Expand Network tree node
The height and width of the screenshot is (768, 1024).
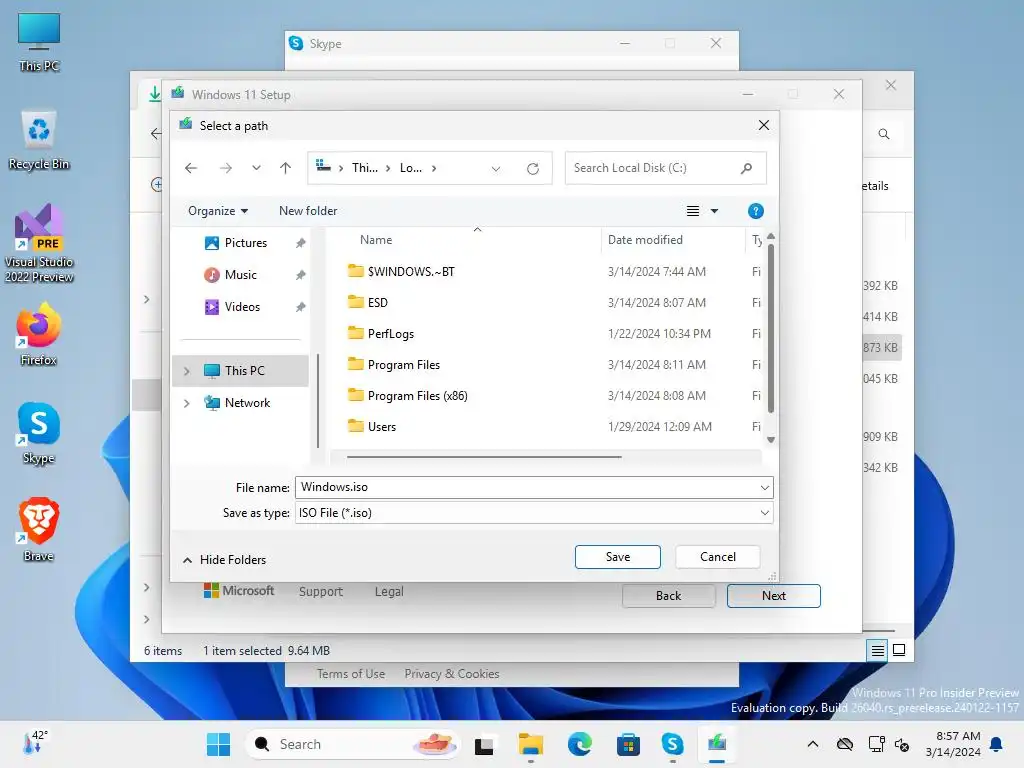coord(187,403)
